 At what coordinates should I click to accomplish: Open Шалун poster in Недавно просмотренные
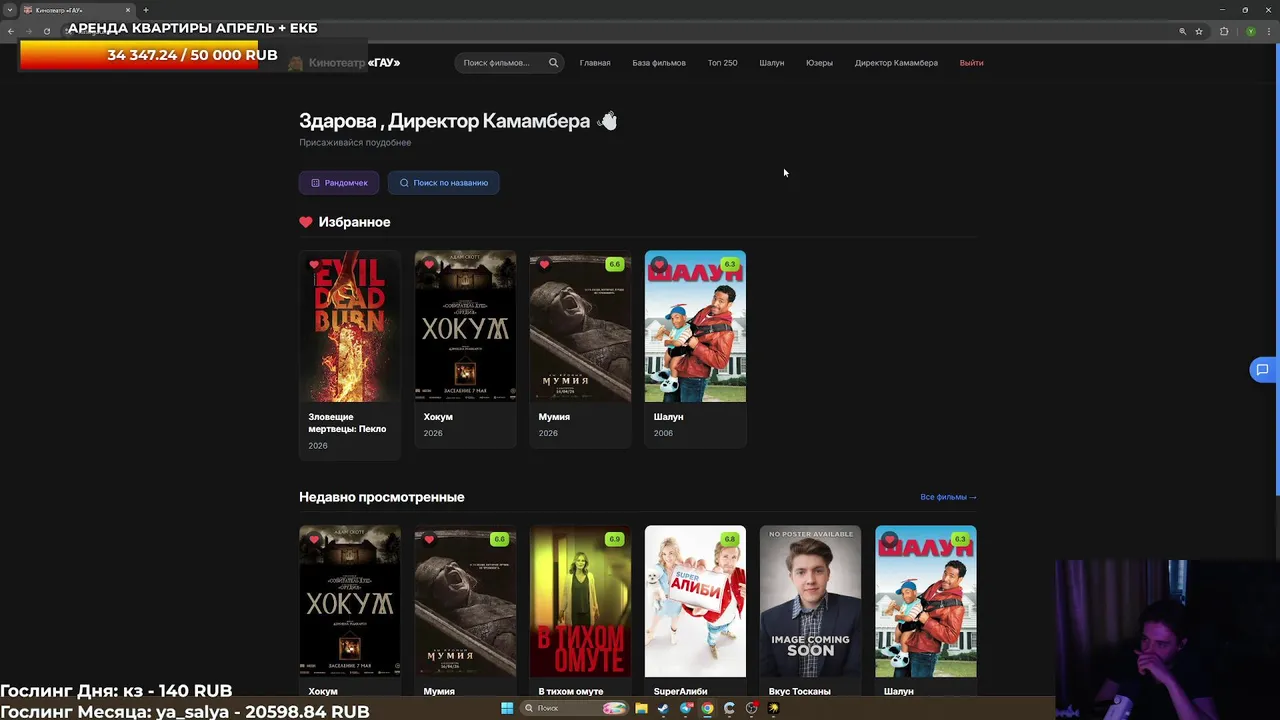point(925,601)
